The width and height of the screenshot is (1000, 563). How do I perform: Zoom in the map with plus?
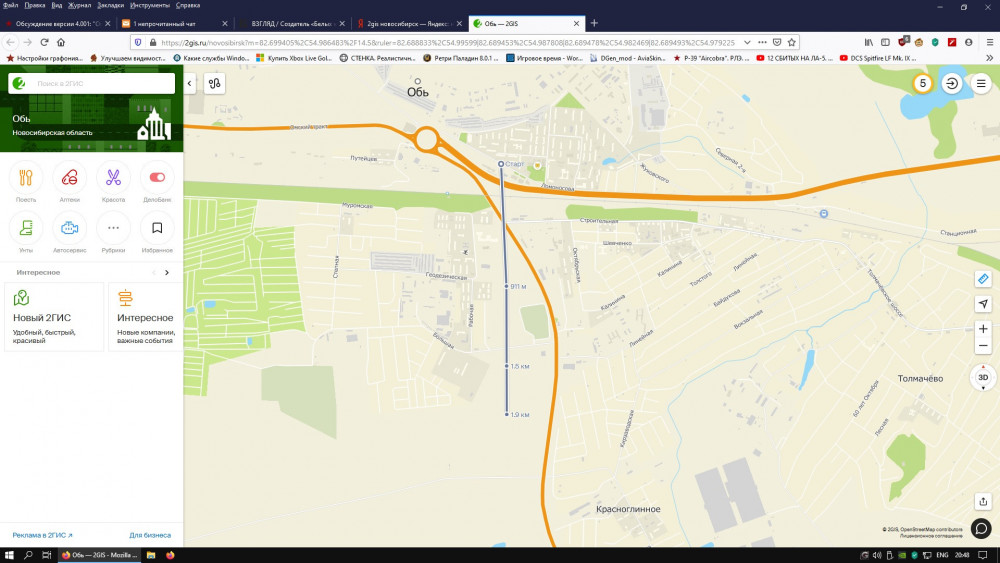click(x=983, y=329)
